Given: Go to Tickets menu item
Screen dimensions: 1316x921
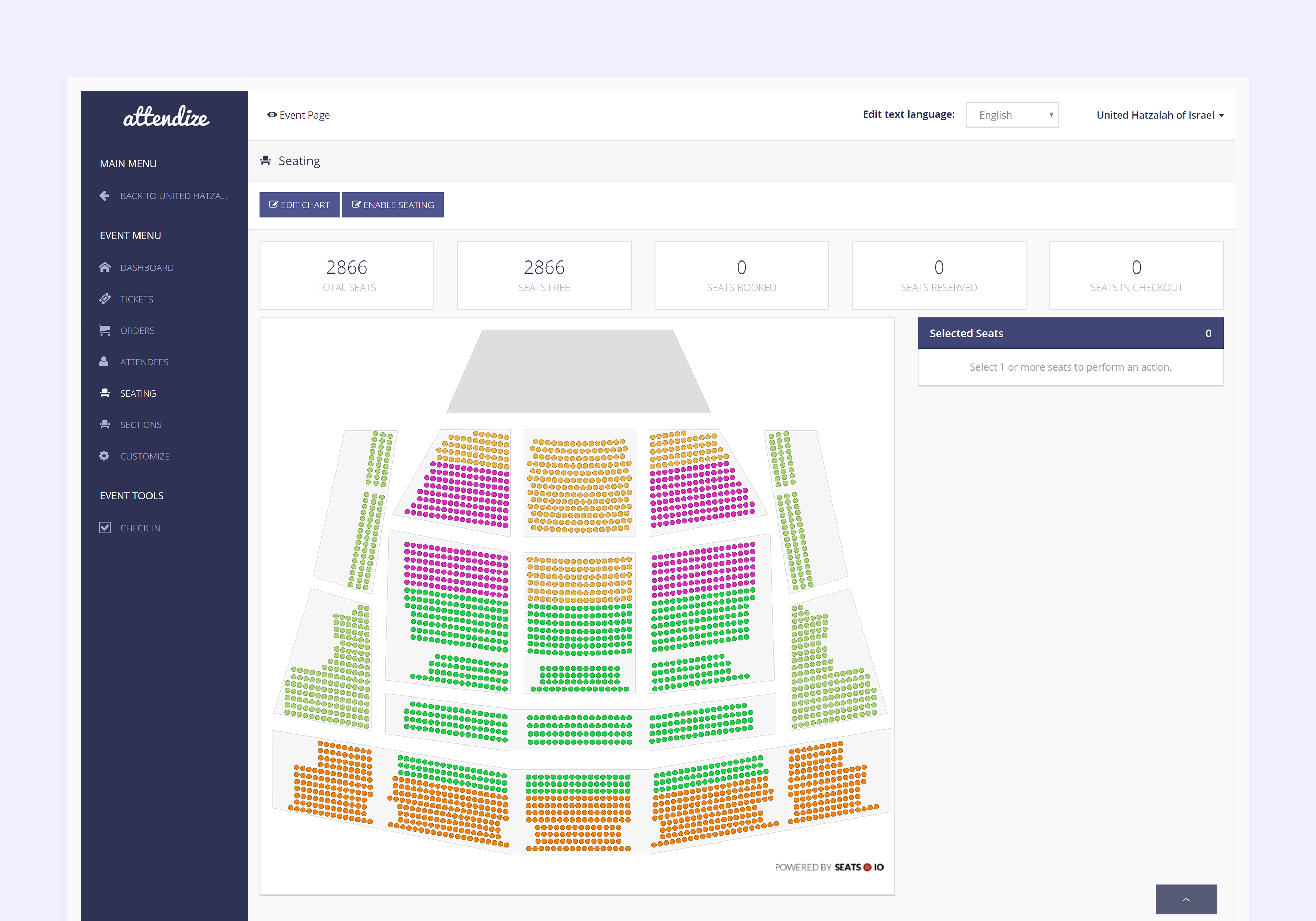Looking at the screenshot, I should click(x=136, y=299).
